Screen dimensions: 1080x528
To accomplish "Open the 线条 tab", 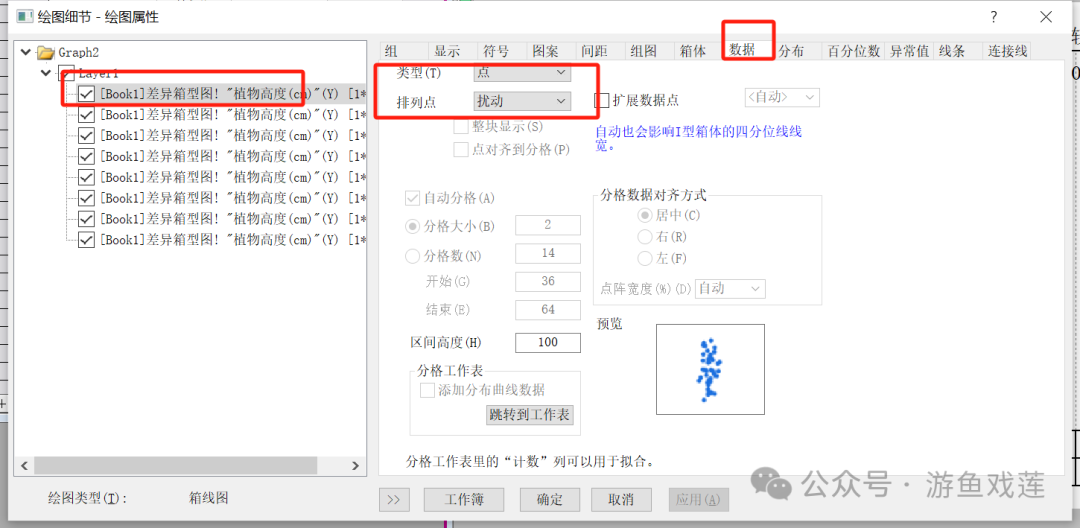I will [957, 50].
